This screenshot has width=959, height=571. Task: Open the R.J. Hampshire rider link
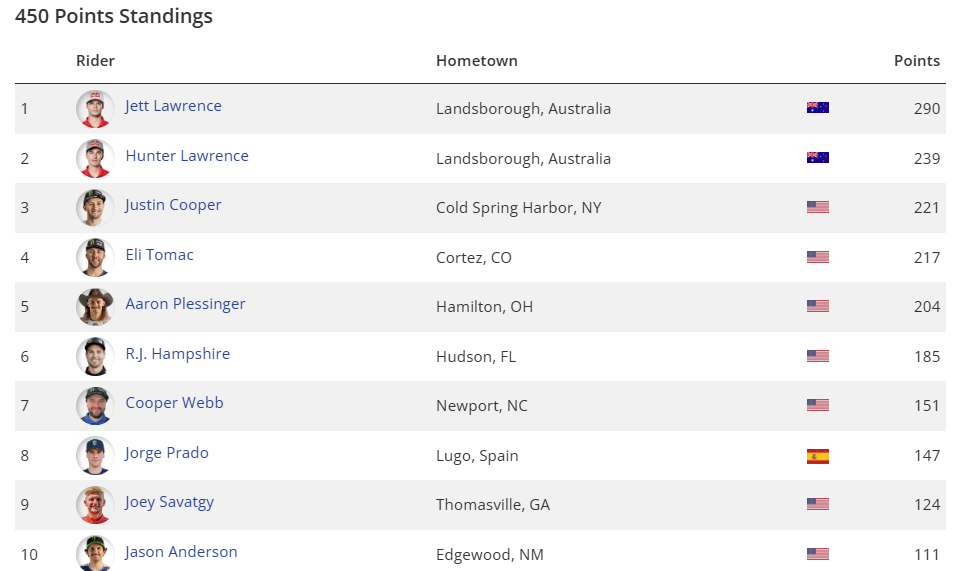tap(177, 354)
